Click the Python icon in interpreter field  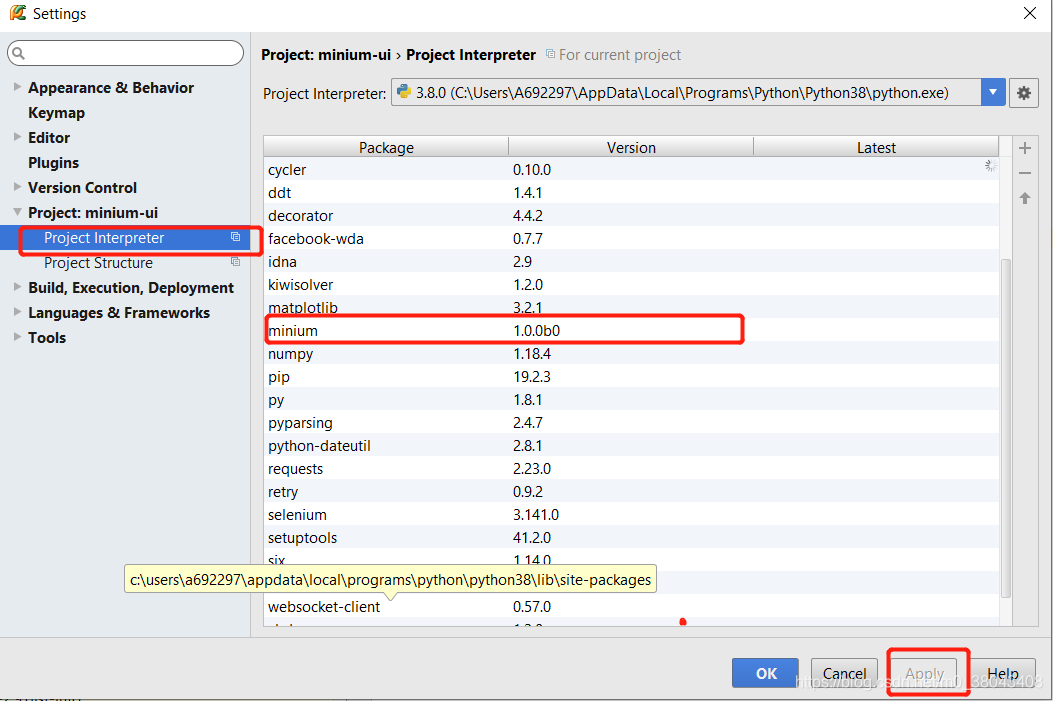click(x=404, y=91)
